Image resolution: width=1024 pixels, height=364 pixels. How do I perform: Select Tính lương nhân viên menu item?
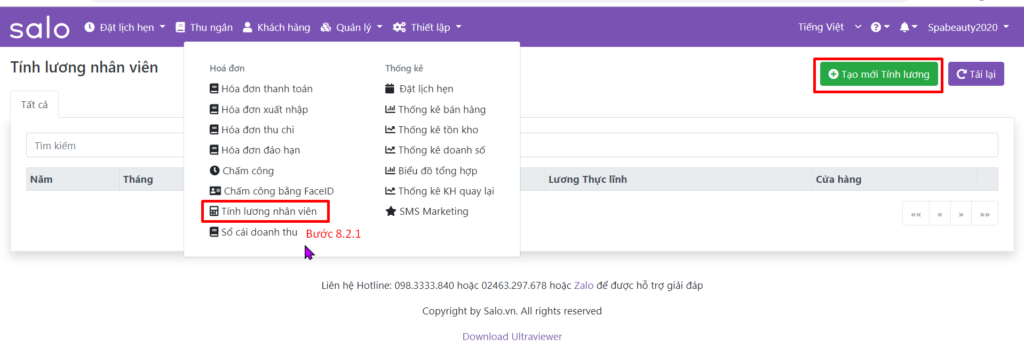click(263, 212)
